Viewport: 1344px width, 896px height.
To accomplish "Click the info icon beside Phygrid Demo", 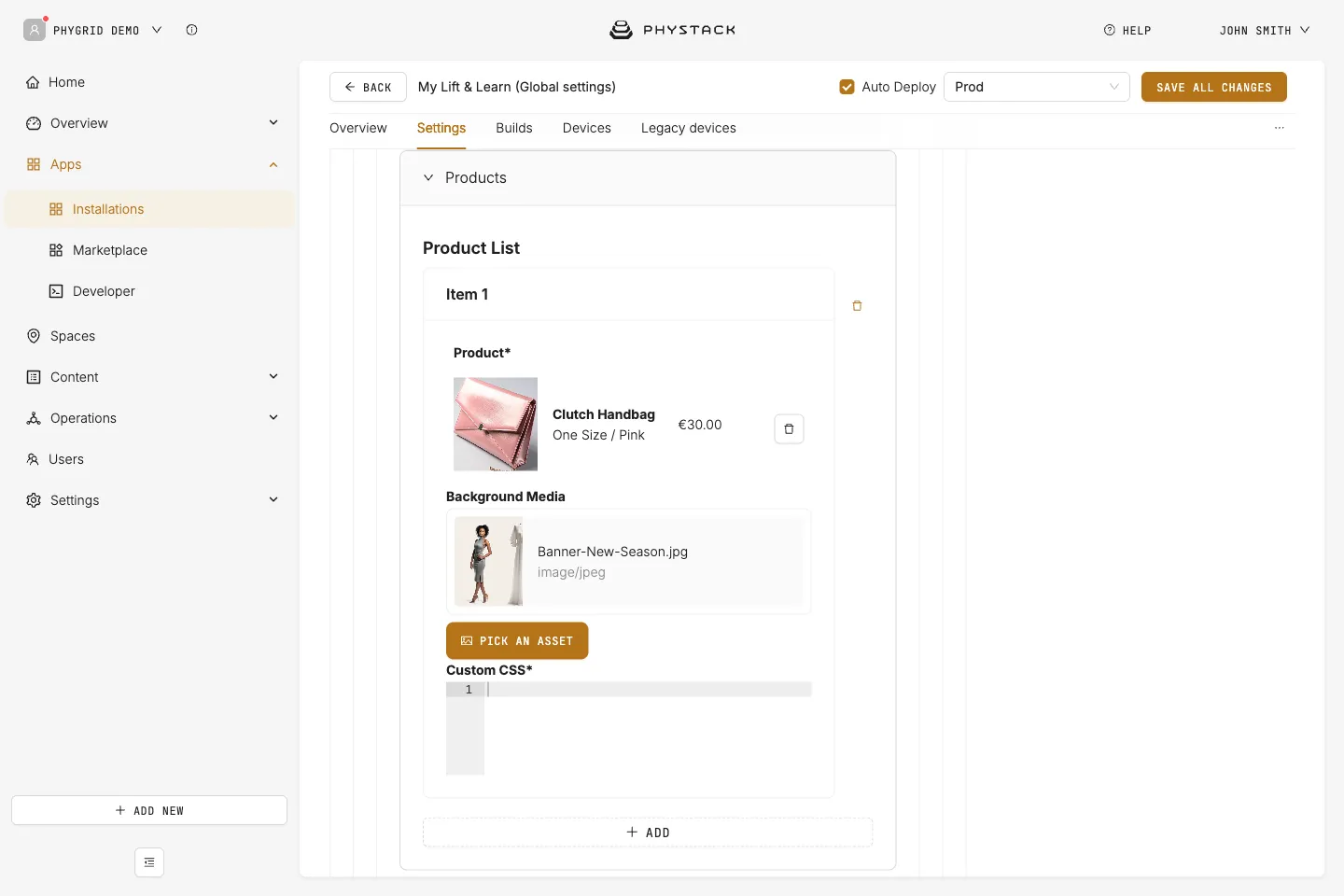I will (x=191, y=30).
